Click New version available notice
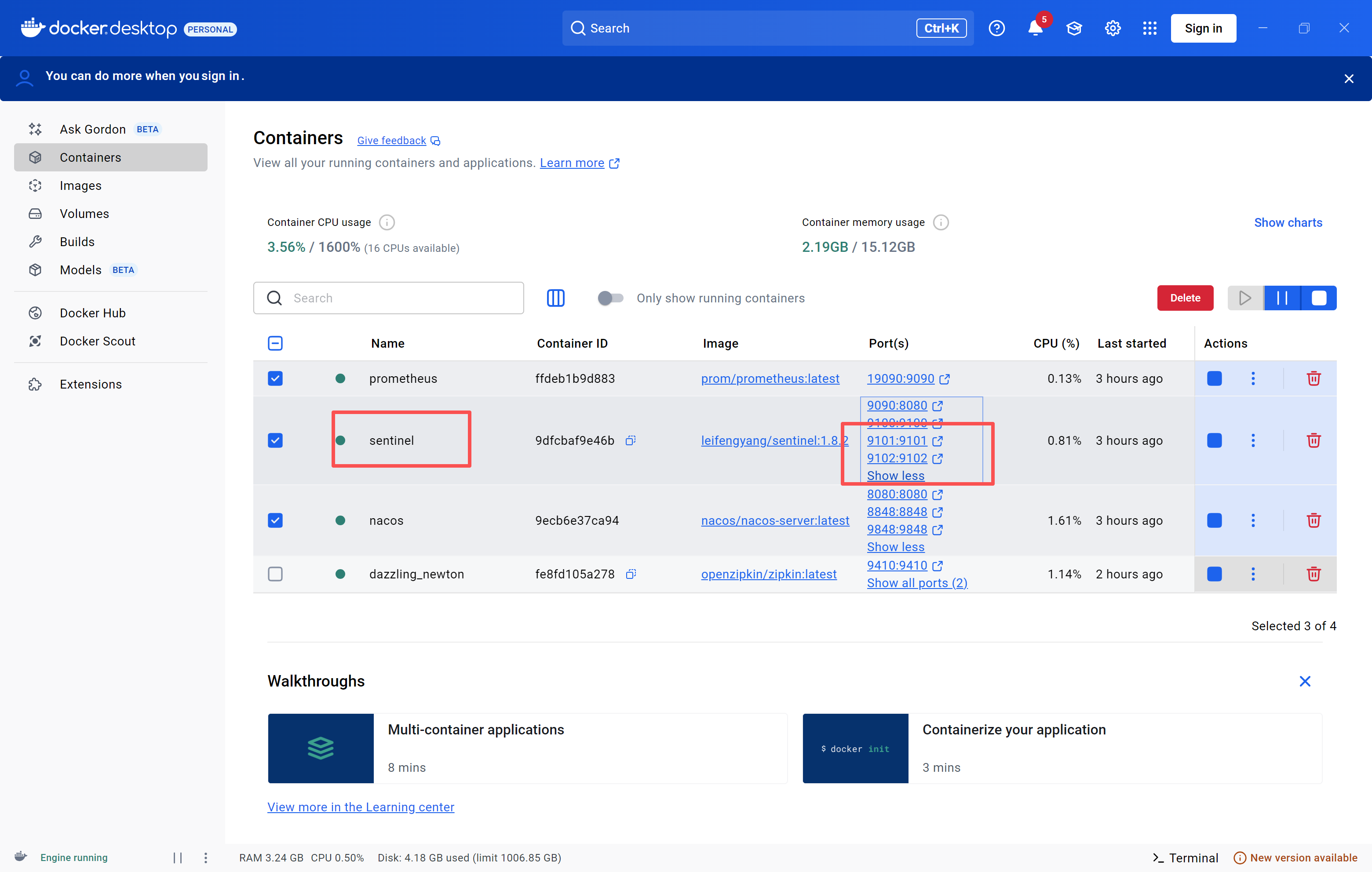 (x=1295, y=858)
